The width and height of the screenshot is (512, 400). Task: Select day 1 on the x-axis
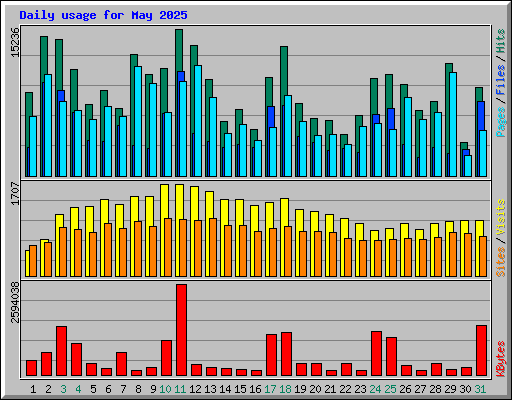(33, 389)
